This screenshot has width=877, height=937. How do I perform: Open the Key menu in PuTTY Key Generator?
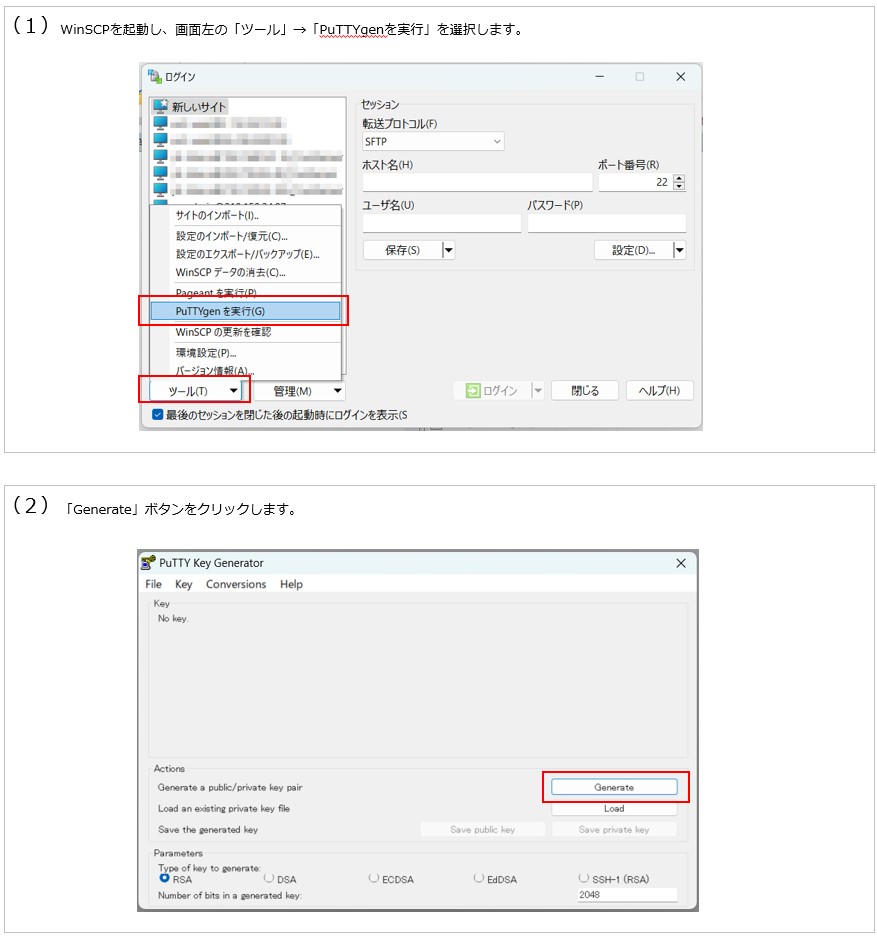tap(183, 584)
